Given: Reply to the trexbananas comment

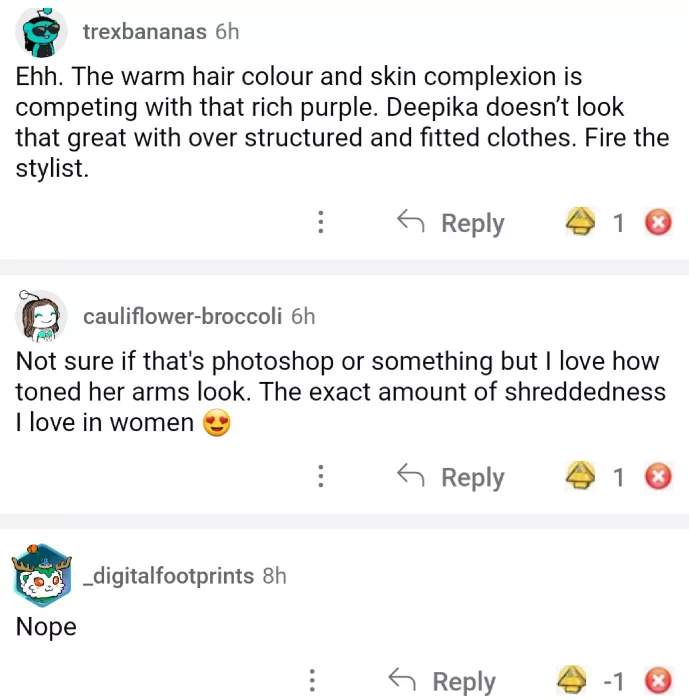Looking at the screenshot, I should pos(451,222).
